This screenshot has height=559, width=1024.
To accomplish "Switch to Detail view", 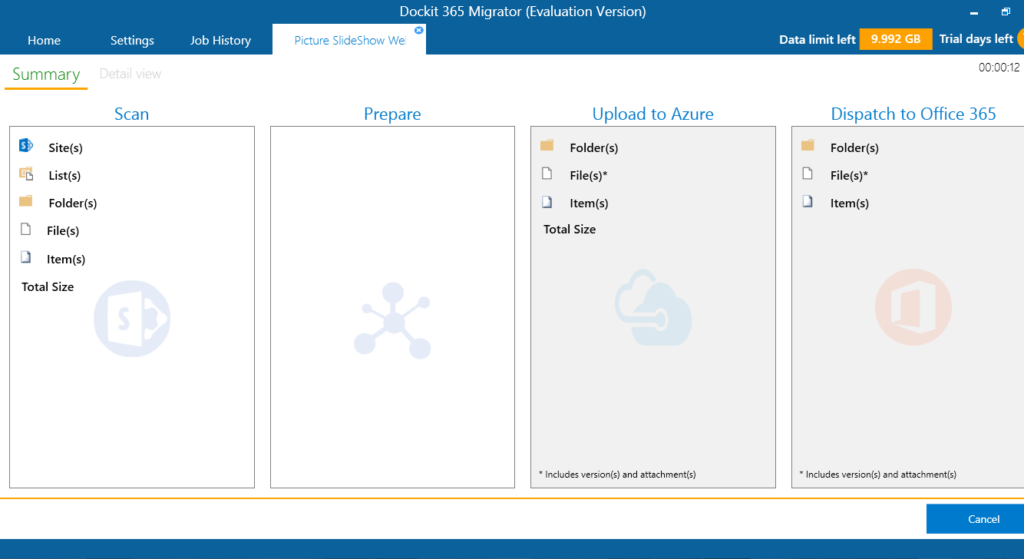I will click(x=130, y=74).
